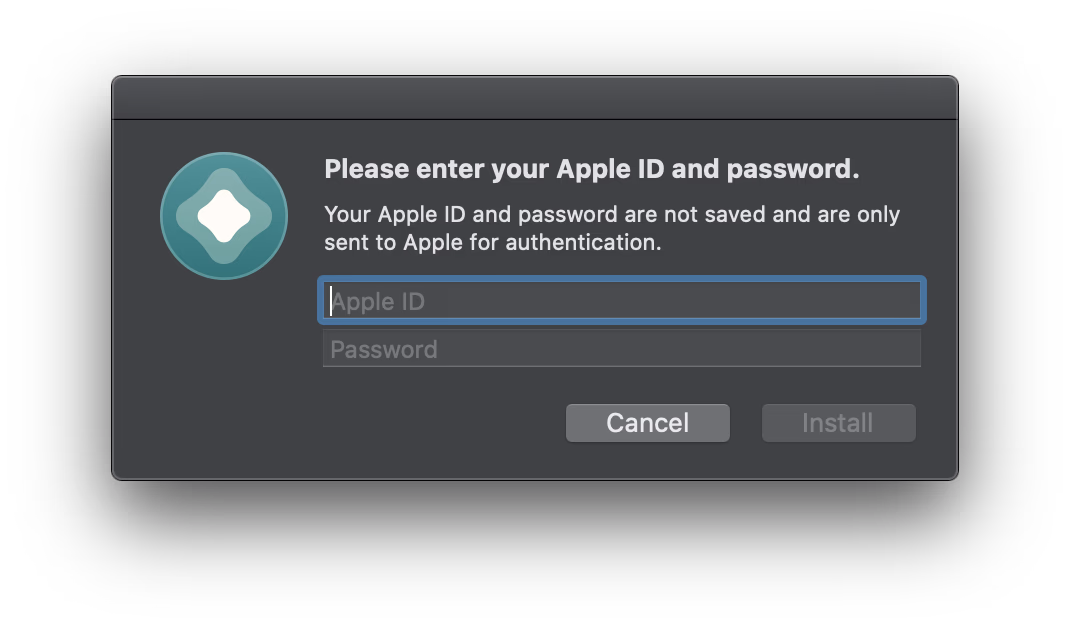The image size is (1070, 628).
Task: Dismiss the dialog with Cancel
Action: (x=647, y=423)
